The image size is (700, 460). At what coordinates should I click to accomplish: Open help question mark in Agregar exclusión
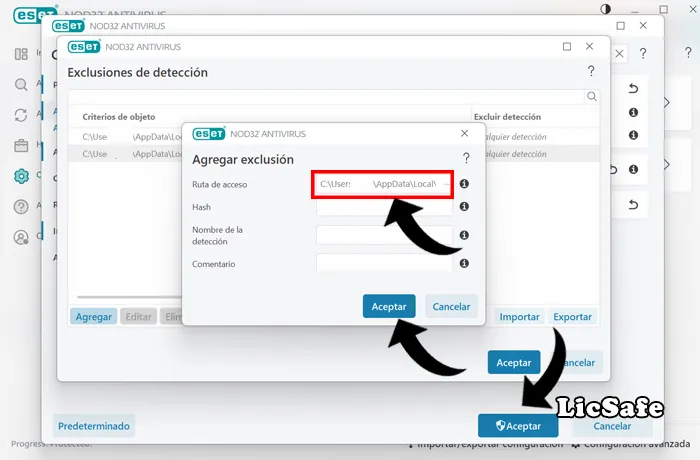pyautogui.click(x=466, y=158)
